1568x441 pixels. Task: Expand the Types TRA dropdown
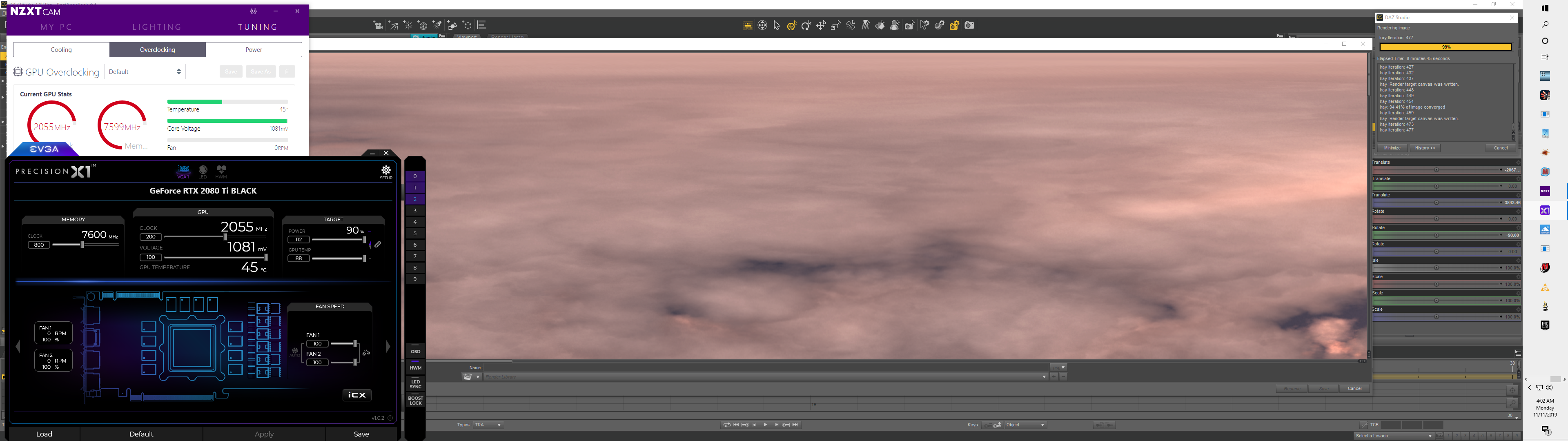(x=489, y=425)
